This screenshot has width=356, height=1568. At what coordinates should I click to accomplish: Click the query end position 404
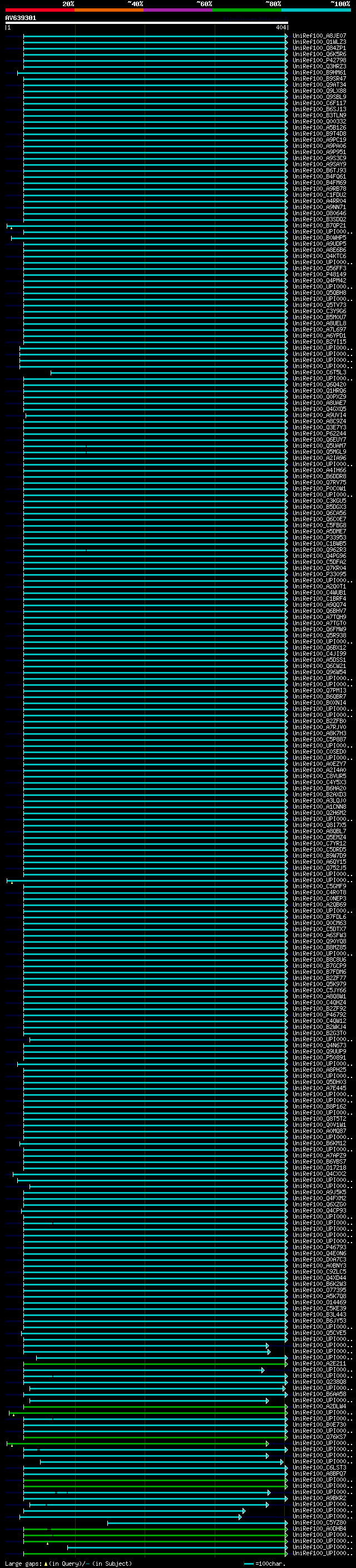pos(280,27)
